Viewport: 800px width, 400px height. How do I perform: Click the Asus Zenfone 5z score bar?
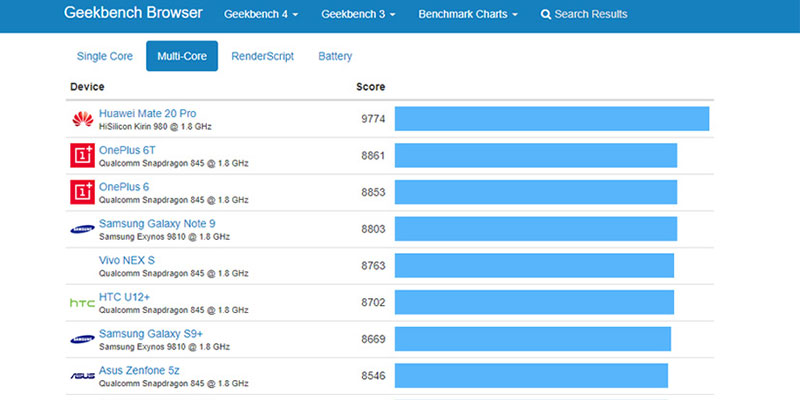coord(531,376)
